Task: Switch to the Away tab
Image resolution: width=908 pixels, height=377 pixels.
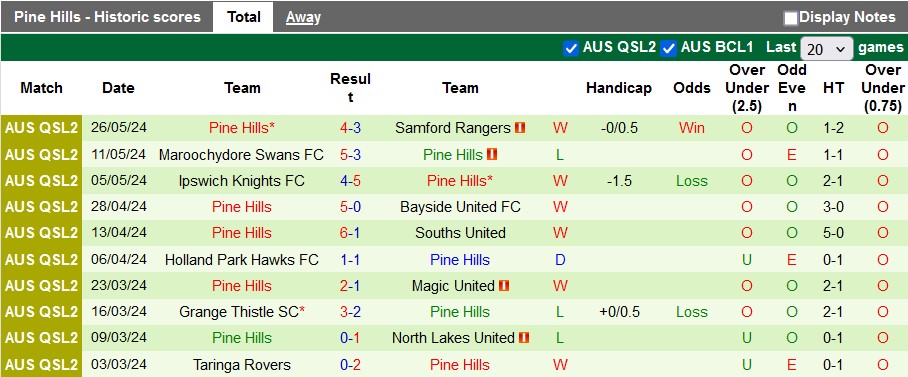Action: pyautogui.click(x=303, y=17)
